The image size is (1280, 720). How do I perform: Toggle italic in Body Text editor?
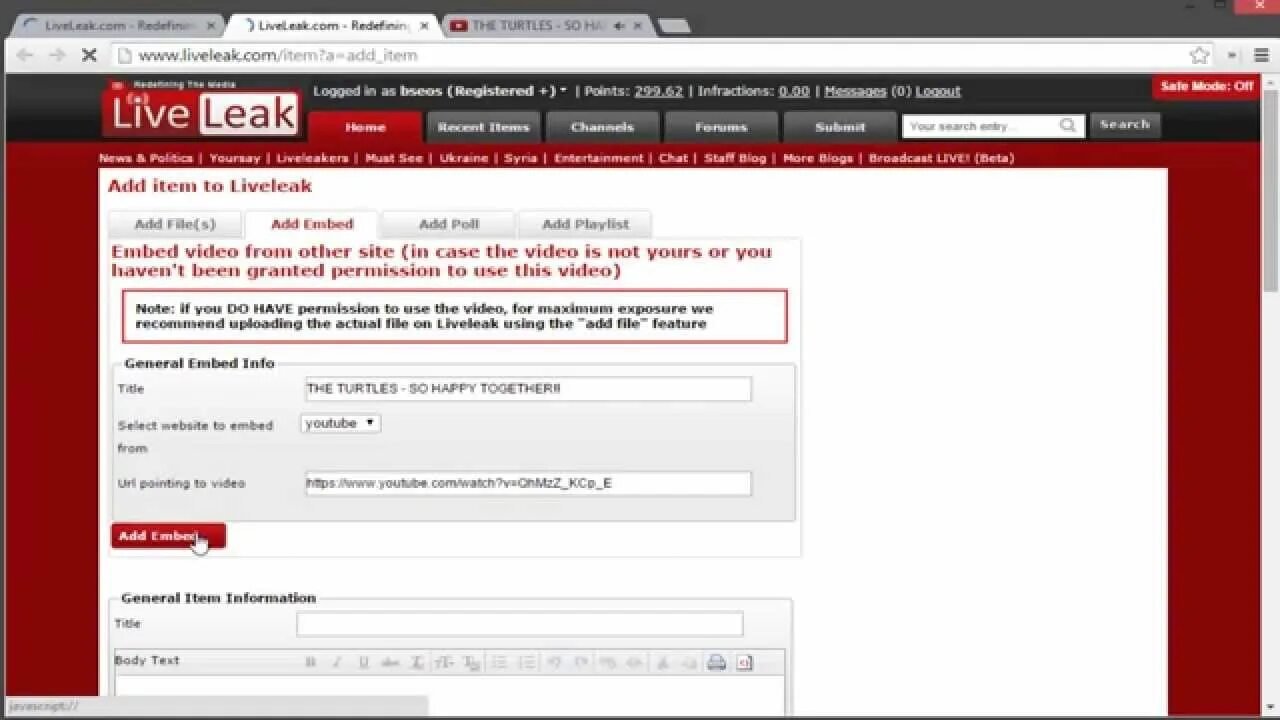point(337,662)
